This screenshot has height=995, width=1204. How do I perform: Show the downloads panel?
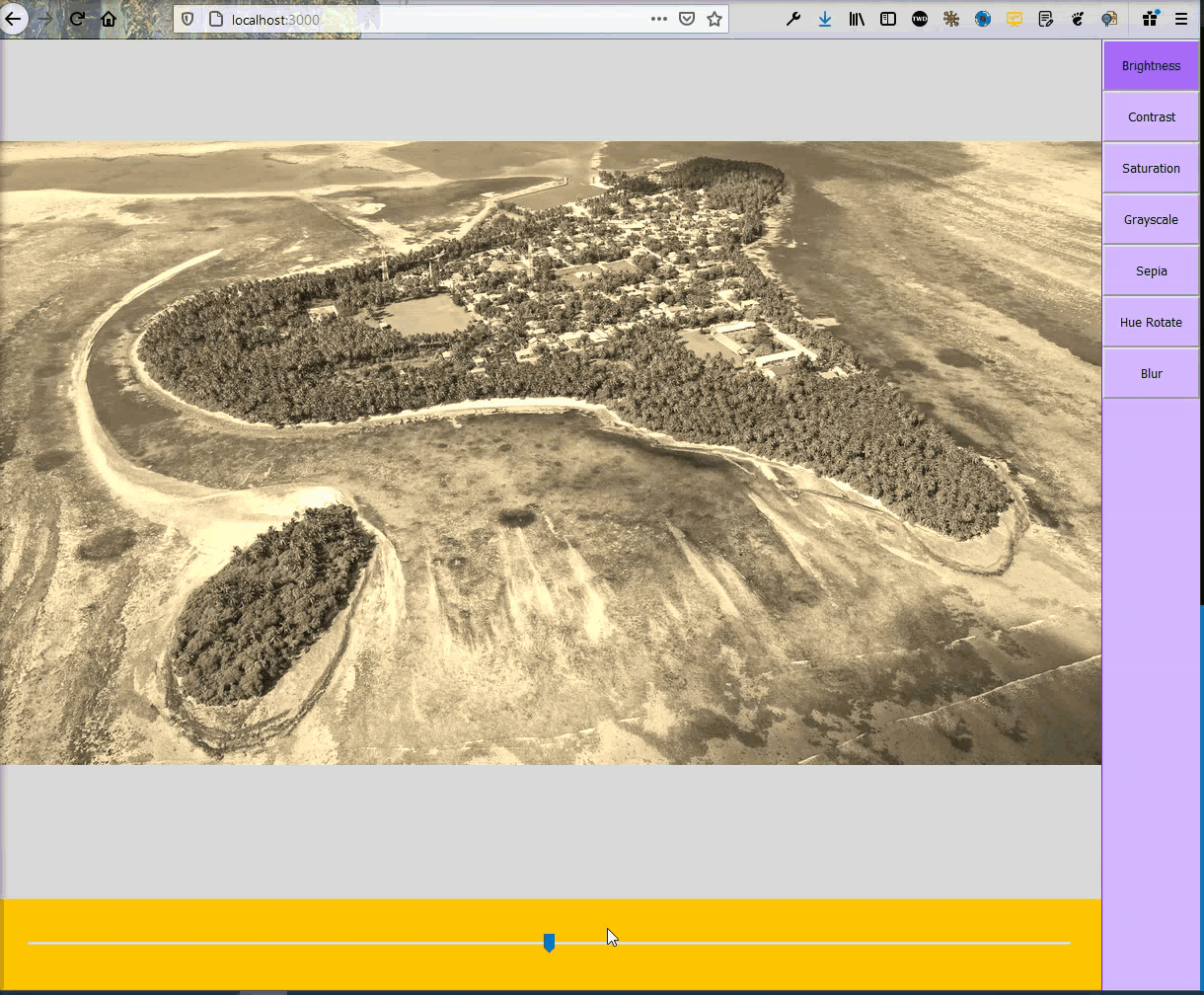pos(825,19)
